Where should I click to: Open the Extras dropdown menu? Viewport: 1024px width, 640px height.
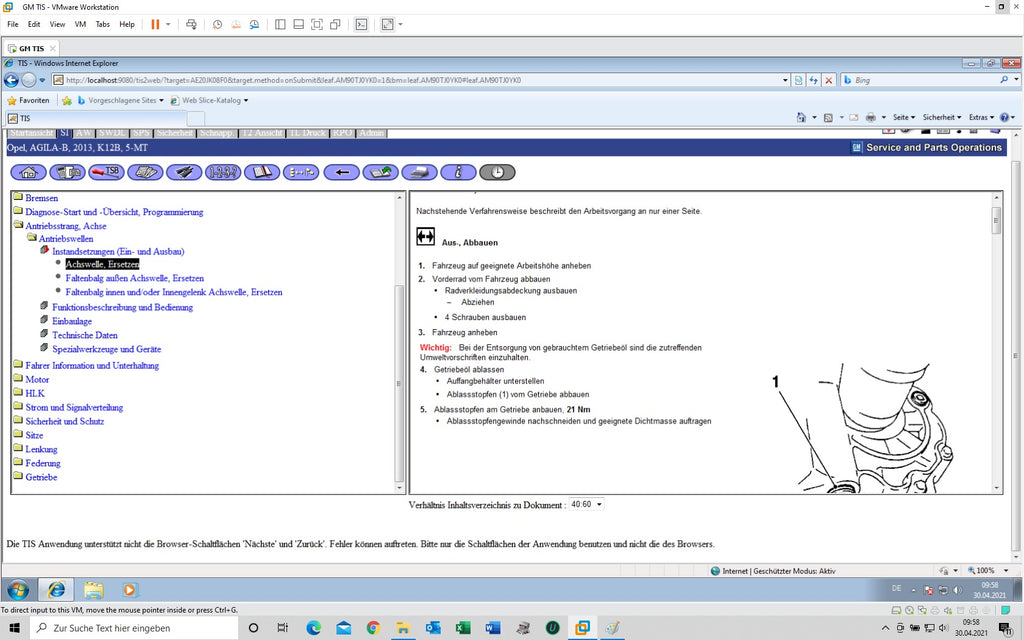click(x=982, y=118)
